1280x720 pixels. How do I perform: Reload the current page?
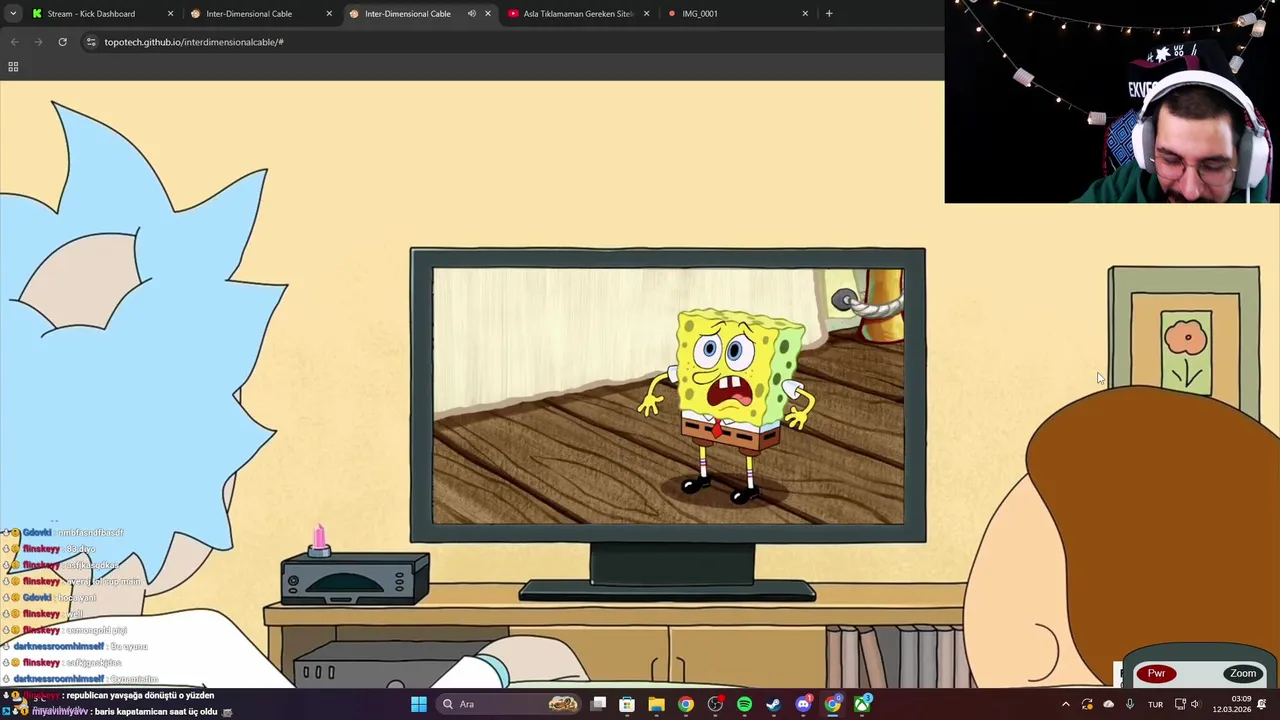click(62, 42)
